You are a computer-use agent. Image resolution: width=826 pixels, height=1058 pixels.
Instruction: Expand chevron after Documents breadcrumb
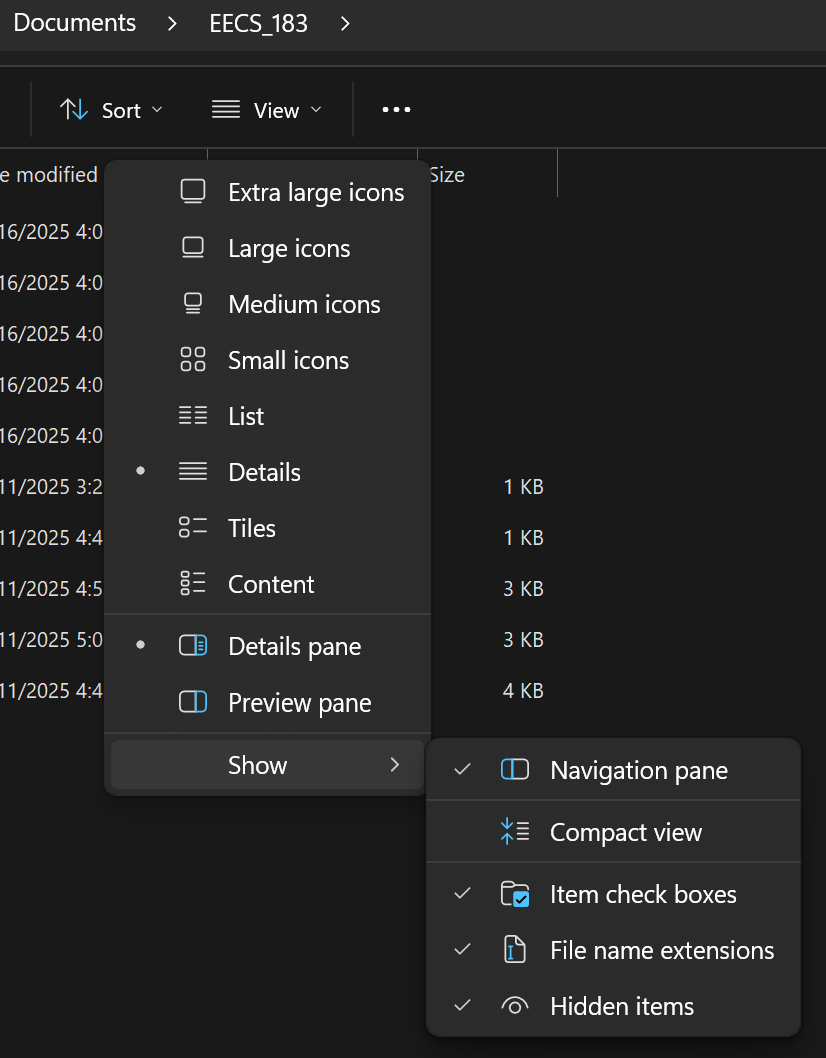(x=172, y=24)
